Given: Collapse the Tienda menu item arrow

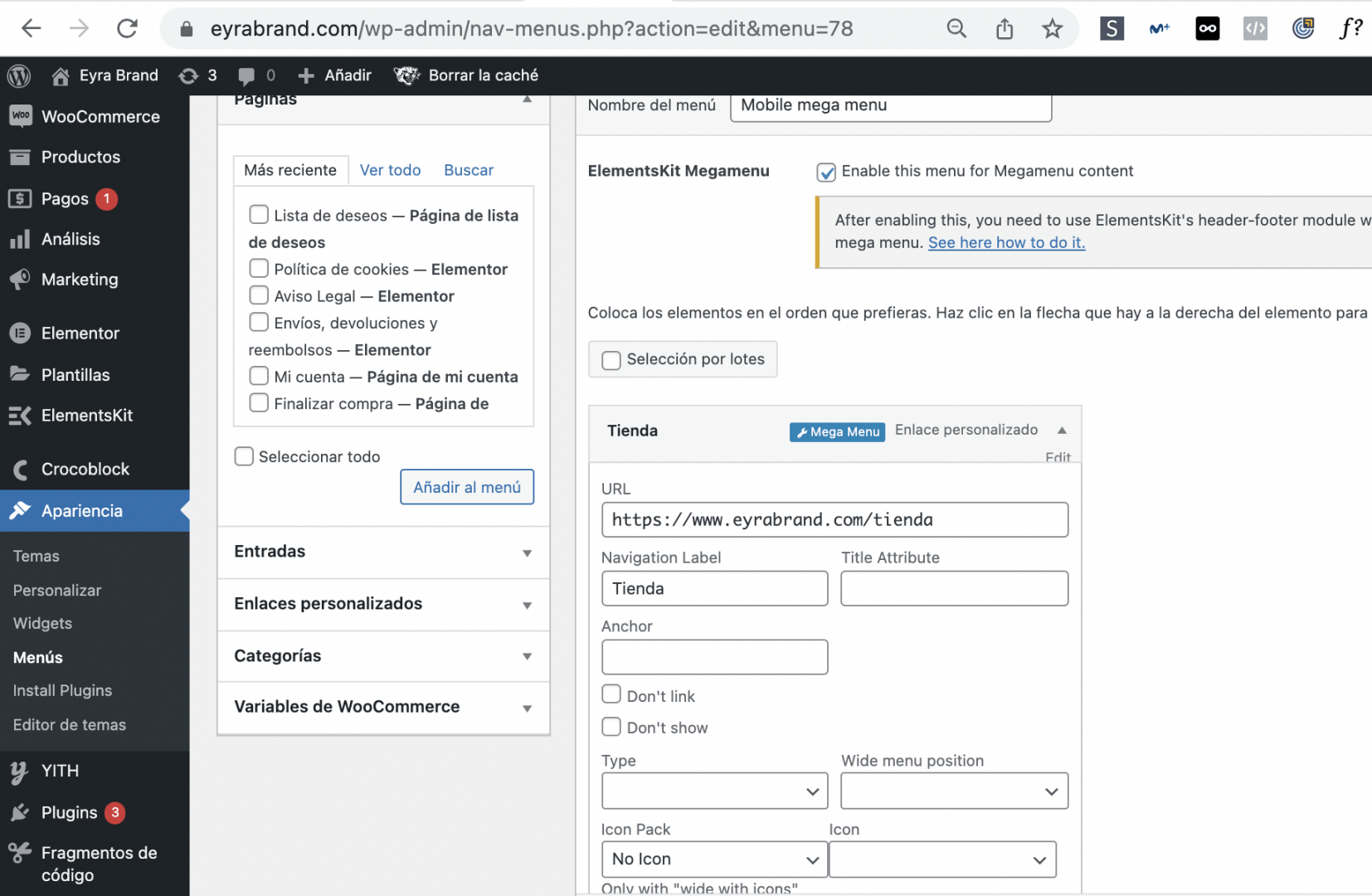Looking at the screenshot, I should (1062, 430).
